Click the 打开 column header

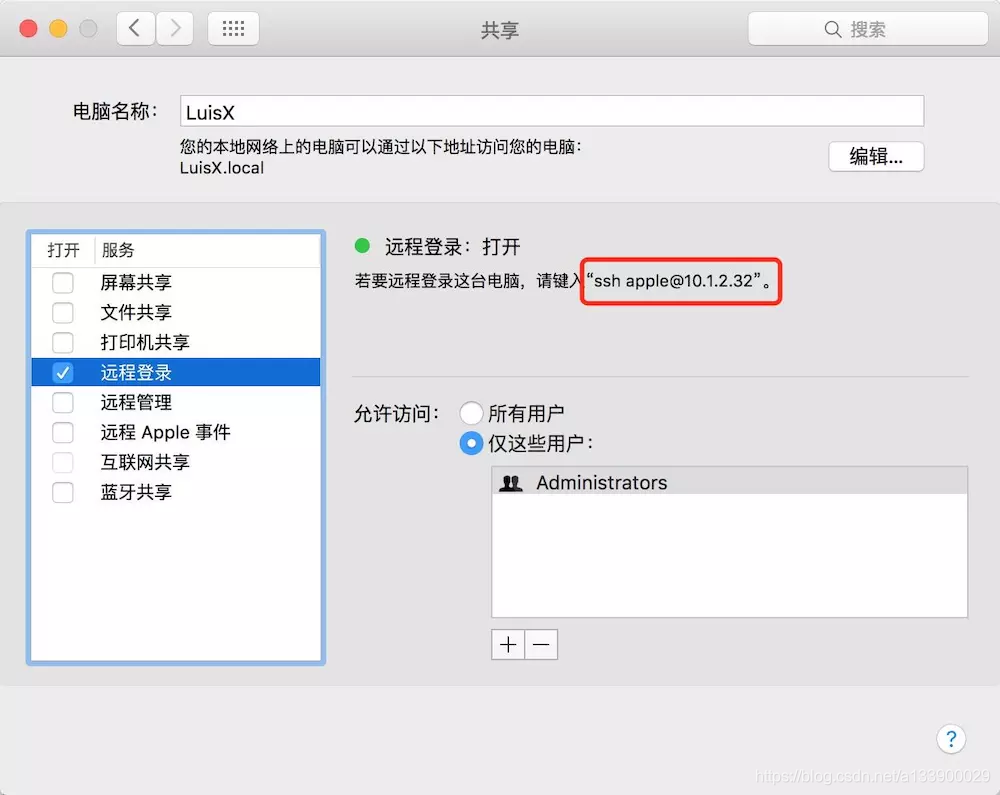(63, 250)
